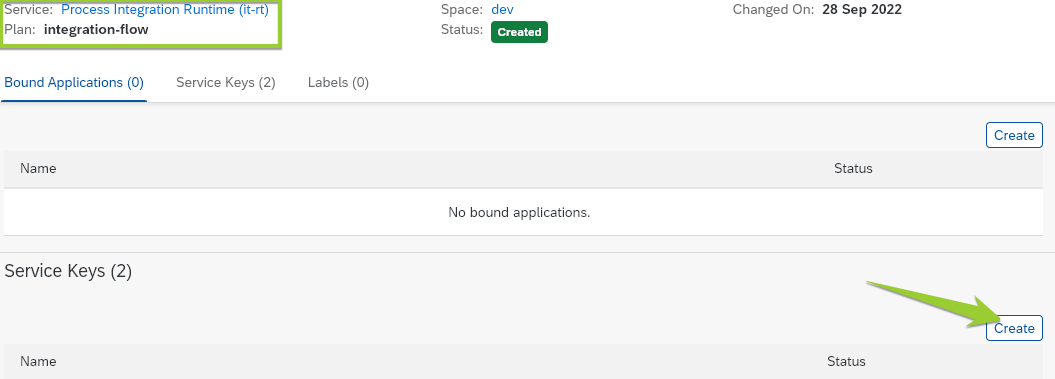Click the 28 Sep 2022 date
The height and width of the screenshot is (379, 1055).
tap(862, 10)
